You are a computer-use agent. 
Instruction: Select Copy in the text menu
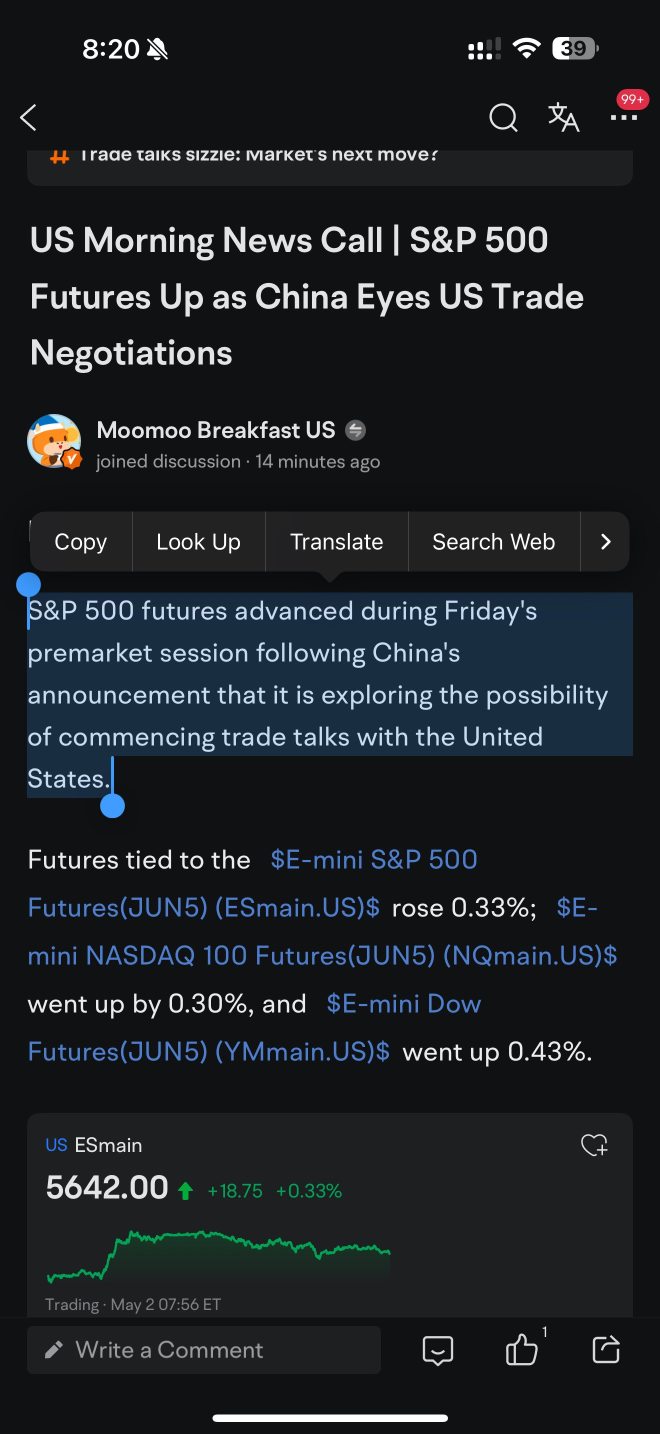(80, 542)
